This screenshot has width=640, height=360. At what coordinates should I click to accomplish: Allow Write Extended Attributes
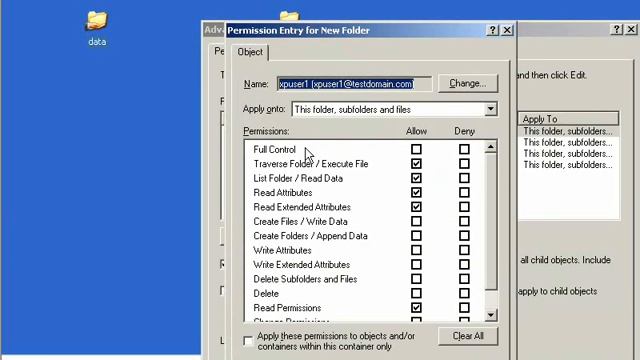(x=416, y=264)
